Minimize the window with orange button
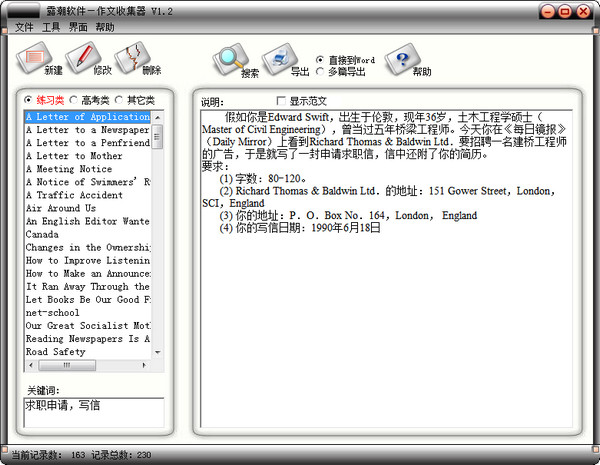This screenshot has height=465, width=600. click(548, 11)
